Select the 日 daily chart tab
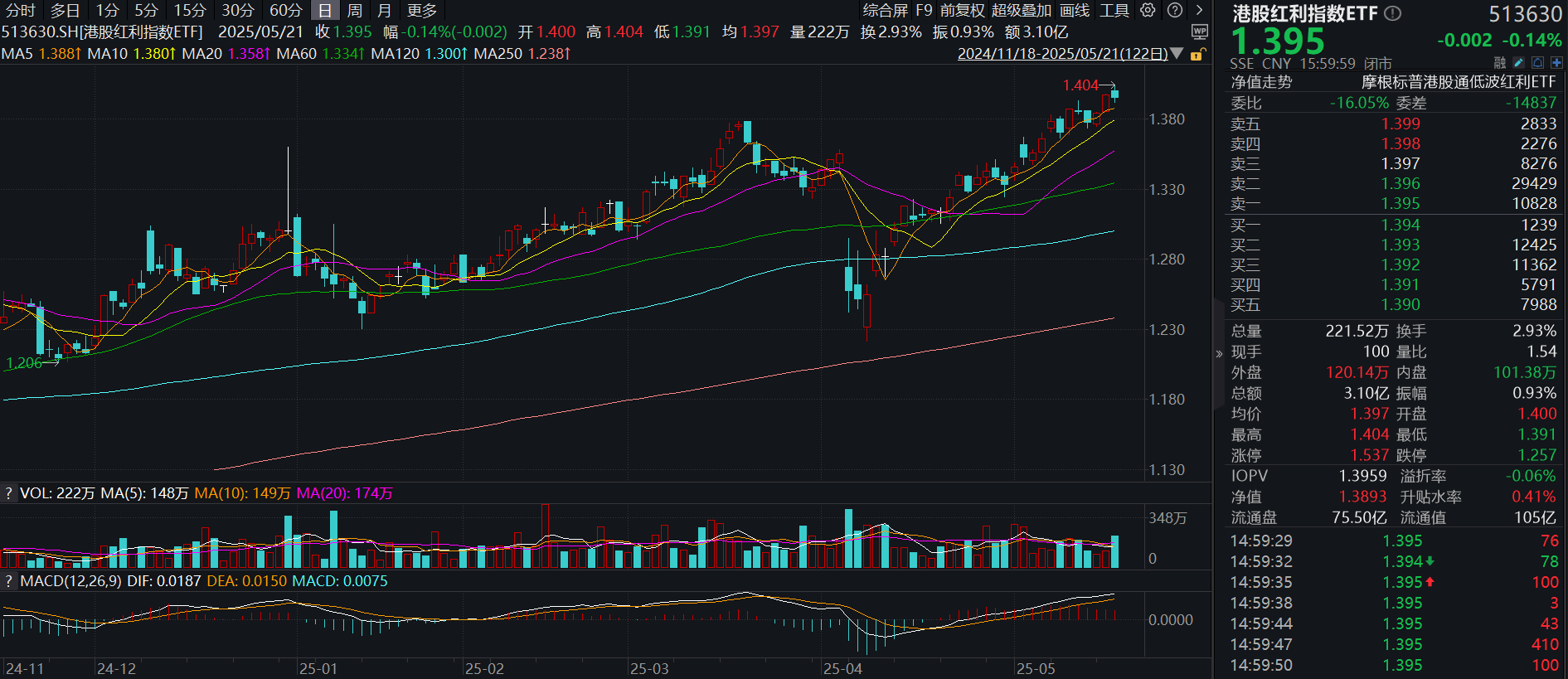This screenshot has width=1568, height=679. [x=325, y=10]
